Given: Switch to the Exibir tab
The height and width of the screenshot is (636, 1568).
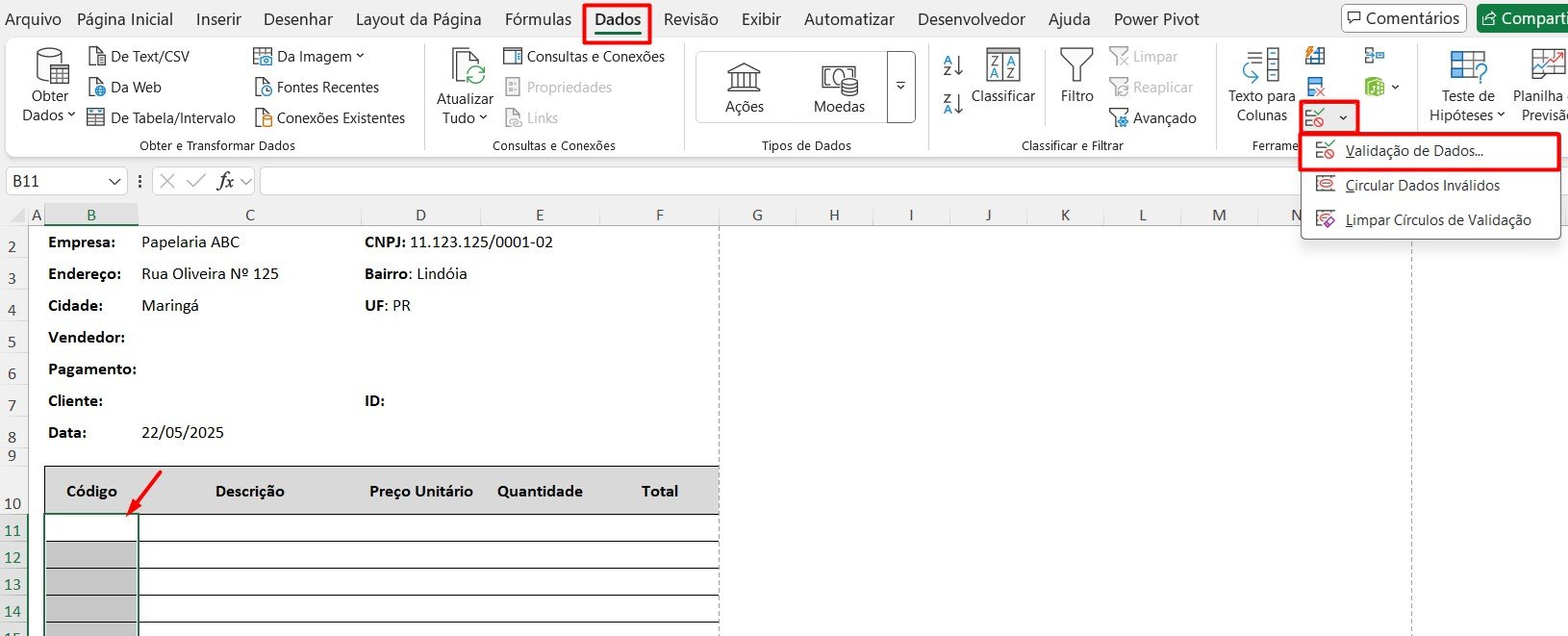Looking at the screenshot, I should click(761, 19).
